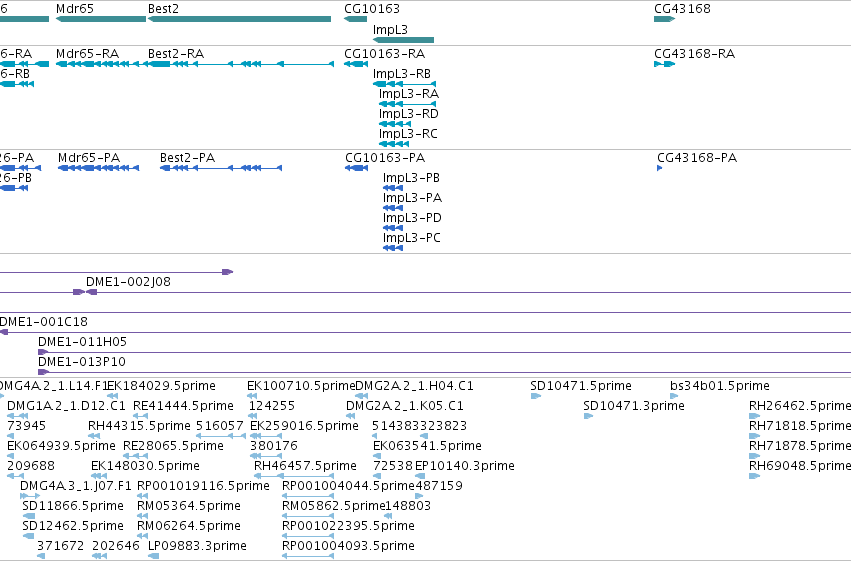
Task: Select EST LP09883.3prime
Action: (154, 557)
